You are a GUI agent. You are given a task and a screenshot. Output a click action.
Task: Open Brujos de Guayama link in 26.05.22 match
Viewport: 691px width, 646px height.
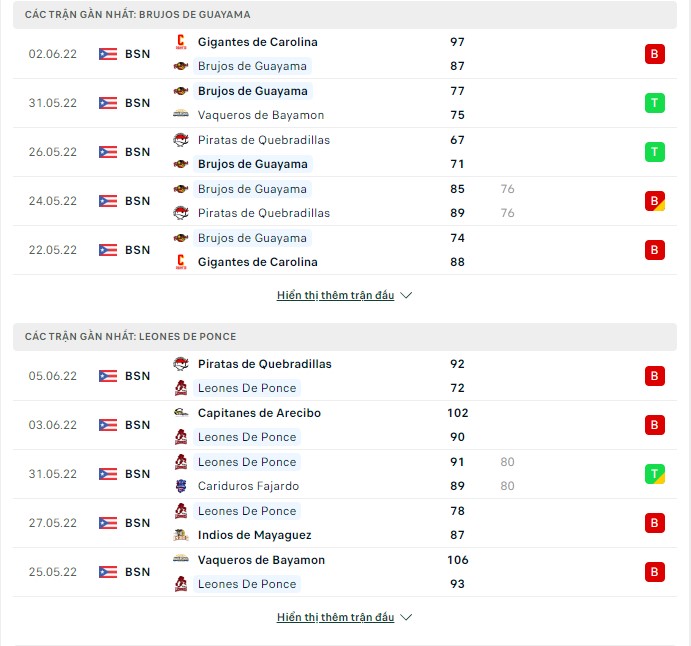(253, 164)
